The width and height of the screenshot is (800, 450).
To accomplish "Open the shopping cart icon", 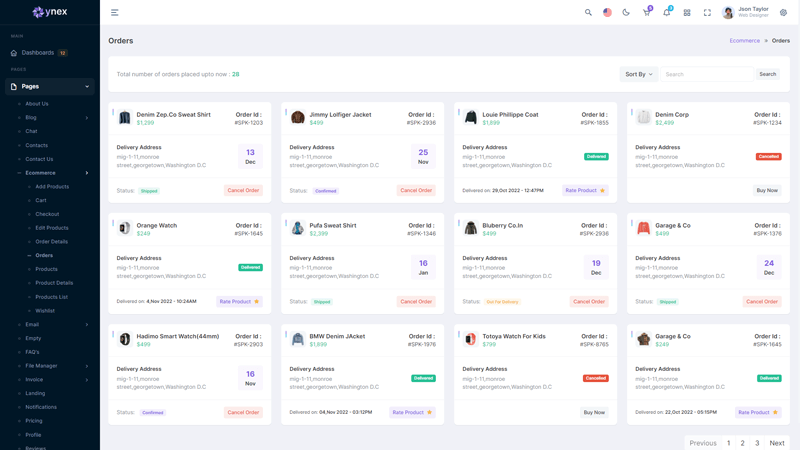I will [646, 13].
